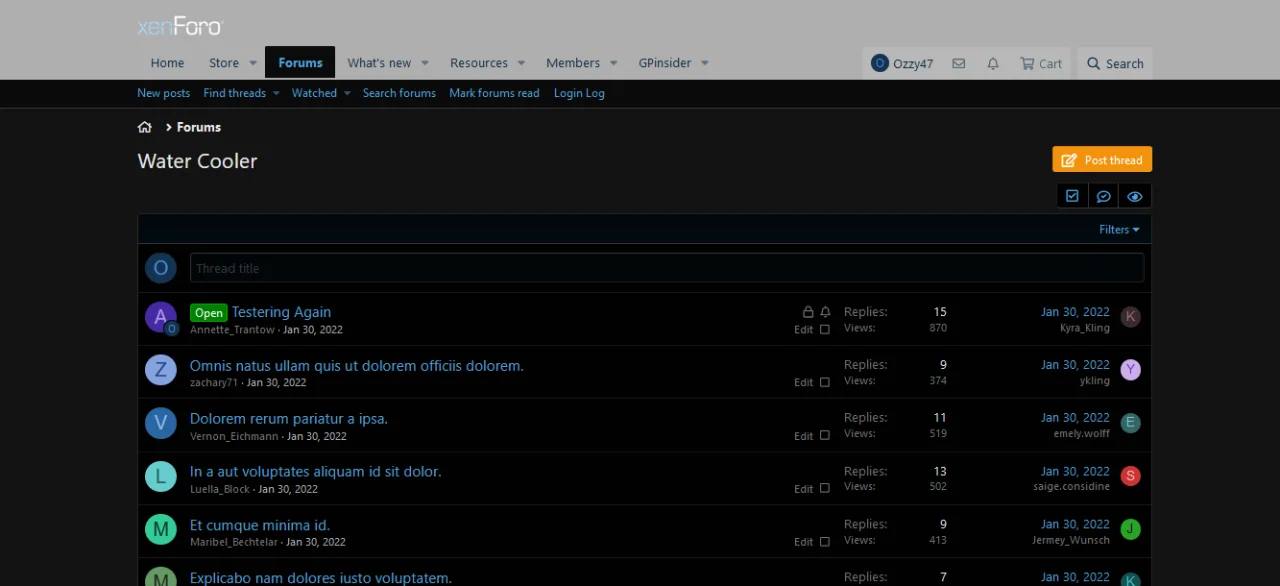
Task: Click the mark read checkmark icon
Action: pos(1072,196)
